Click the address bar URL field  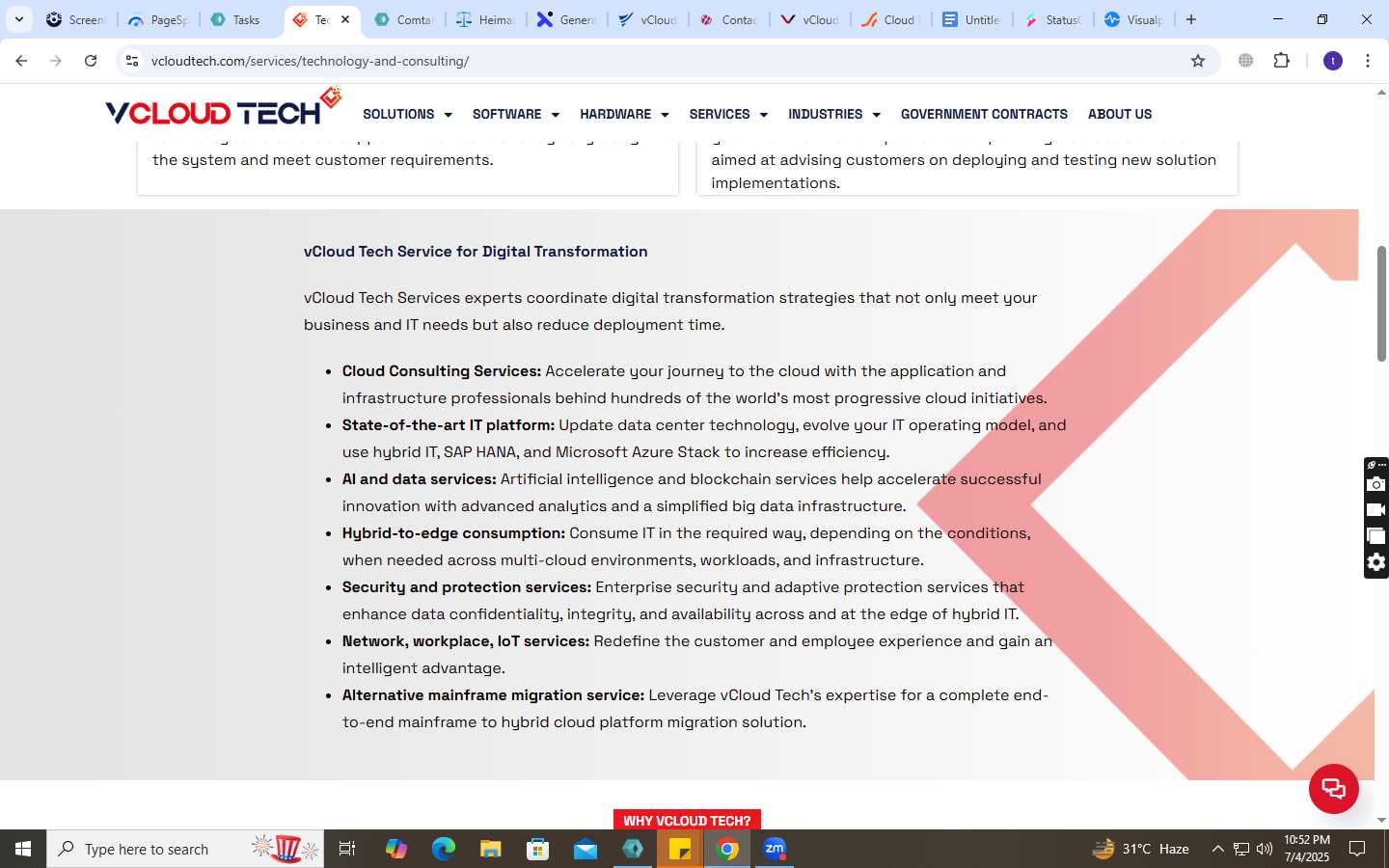[666, 61]
